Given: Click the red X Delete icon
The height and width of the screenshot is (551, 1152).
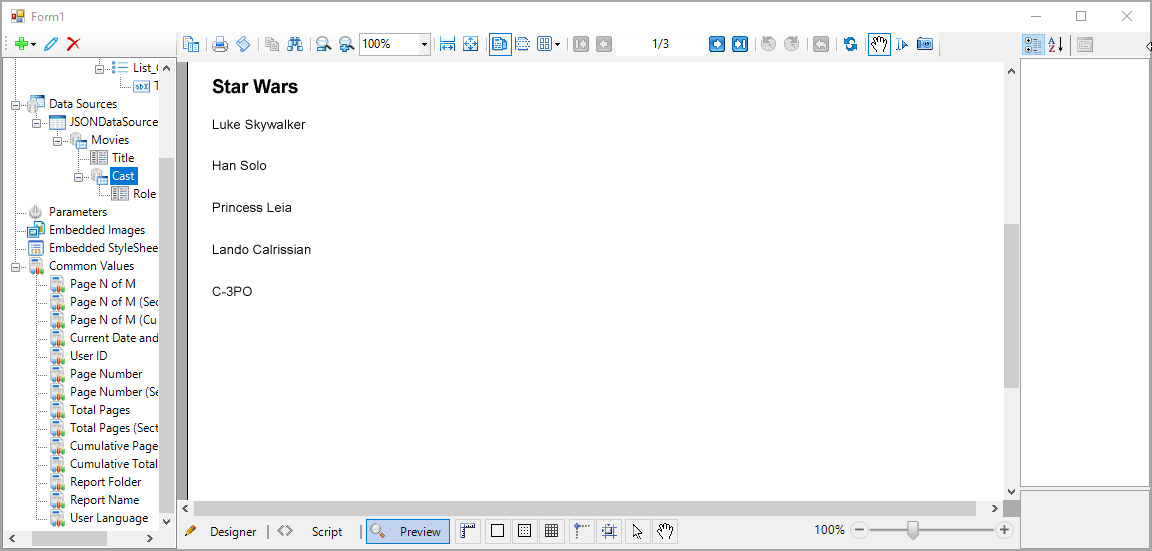Looking at the screenshot, I should (x=73, y=44).
